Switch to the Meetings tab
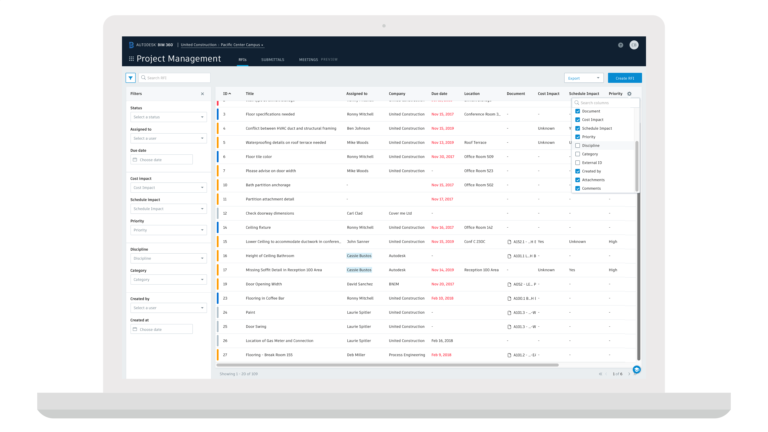 tap(308, 60)
